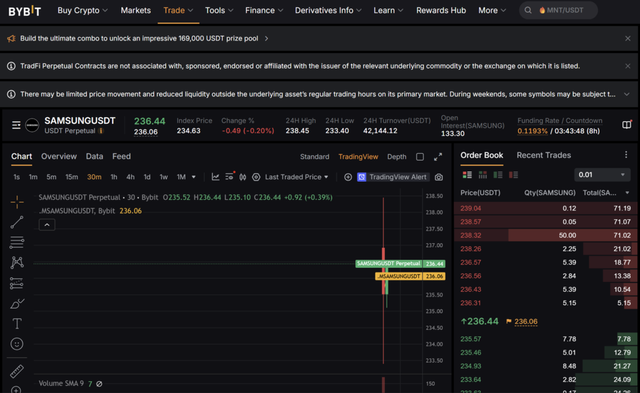Open the Buy Crypto dropdown menu
Screen dimensions: 640x393
pyautogui.click(x=82, y=11)
